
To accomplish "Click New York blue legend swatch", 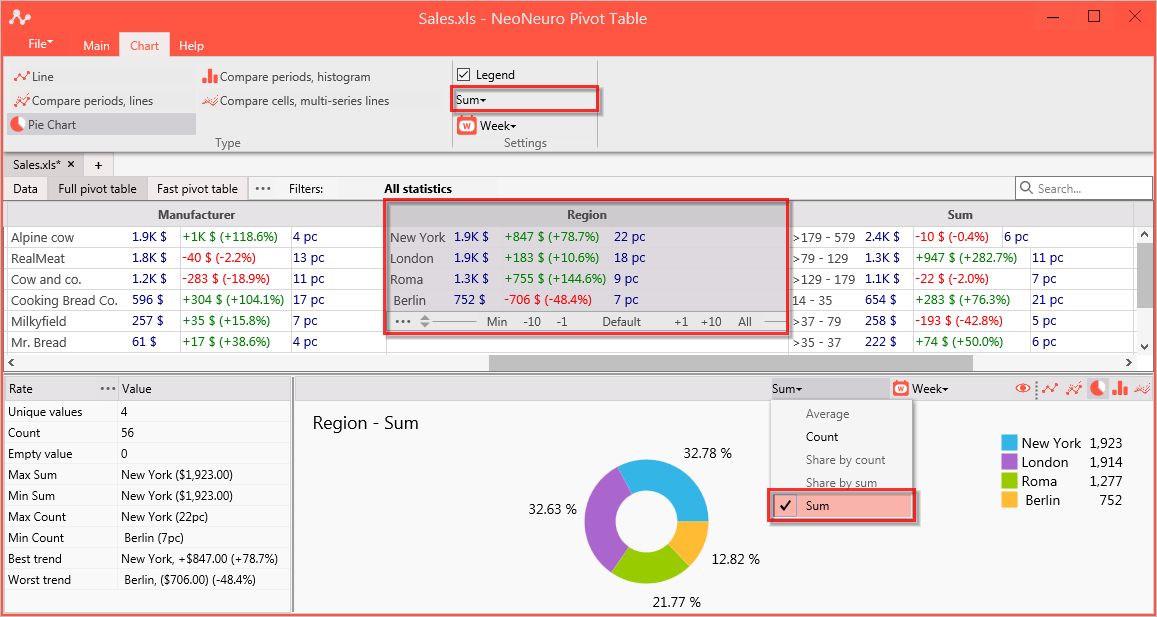I will (x=1009, y=443).
